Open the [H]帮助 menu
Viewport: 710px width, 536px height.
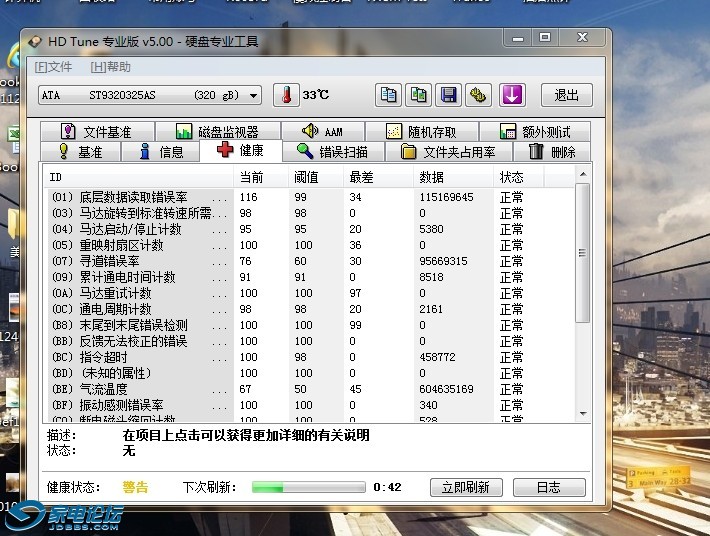[x=110, y=67]
